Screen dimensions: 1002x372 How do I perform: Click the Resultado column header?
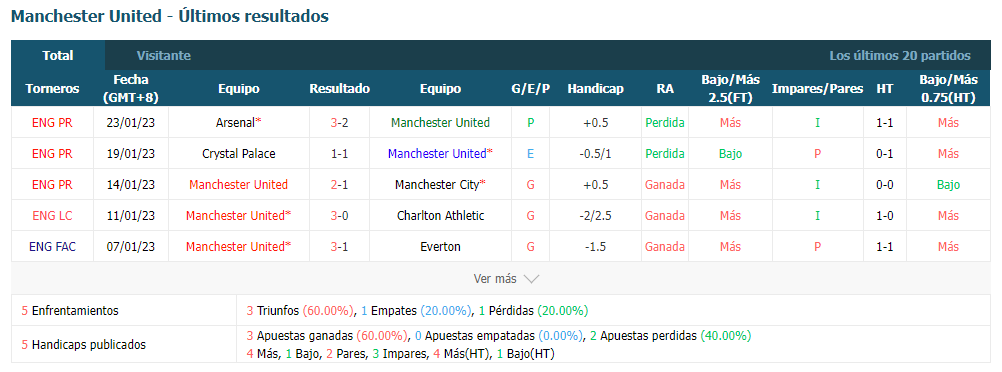coord(339,89)
